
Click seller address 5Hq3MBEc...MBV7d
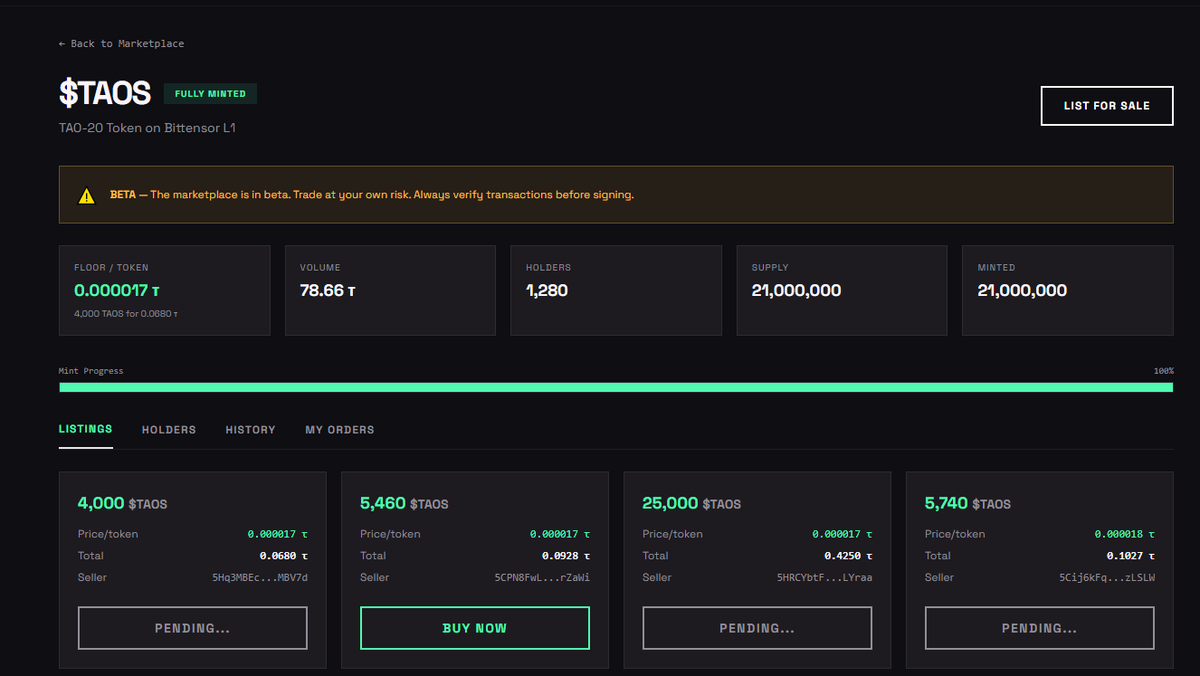click(x=260, y=578)
